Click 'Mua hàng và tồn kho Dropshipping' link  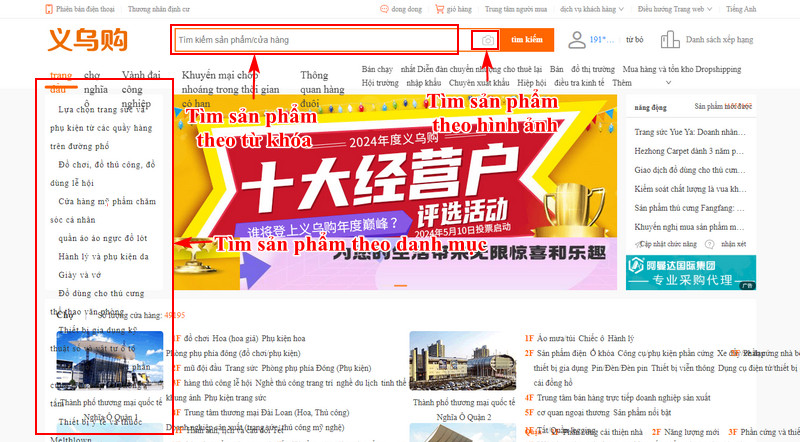[x=682, y=69]
